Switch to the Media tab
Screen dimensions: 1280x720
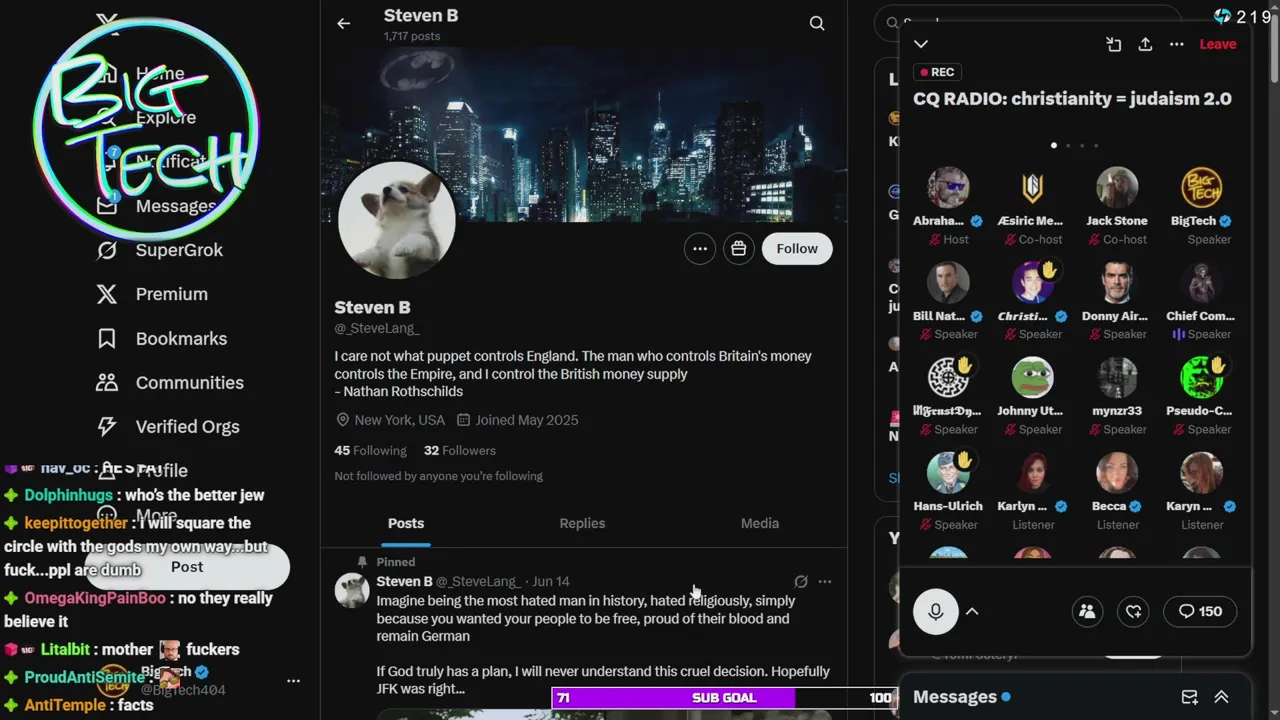tap(760, 523)
